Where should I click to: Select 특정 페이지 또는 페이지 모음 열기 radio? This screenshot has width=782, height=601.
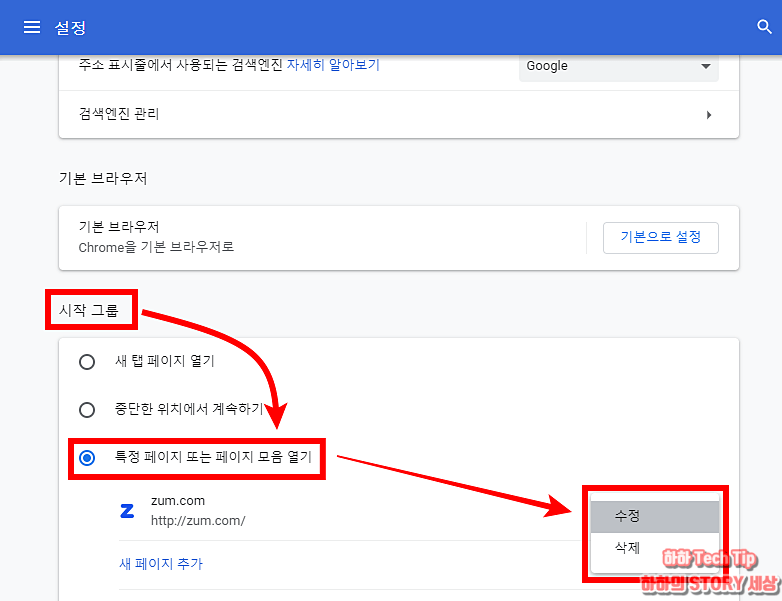(87, 457)
